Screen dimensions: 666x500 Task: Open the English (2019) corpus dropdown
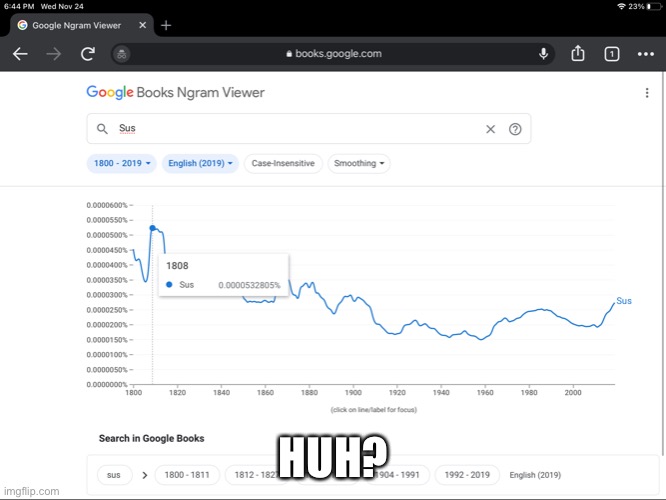tap(200, 164)
